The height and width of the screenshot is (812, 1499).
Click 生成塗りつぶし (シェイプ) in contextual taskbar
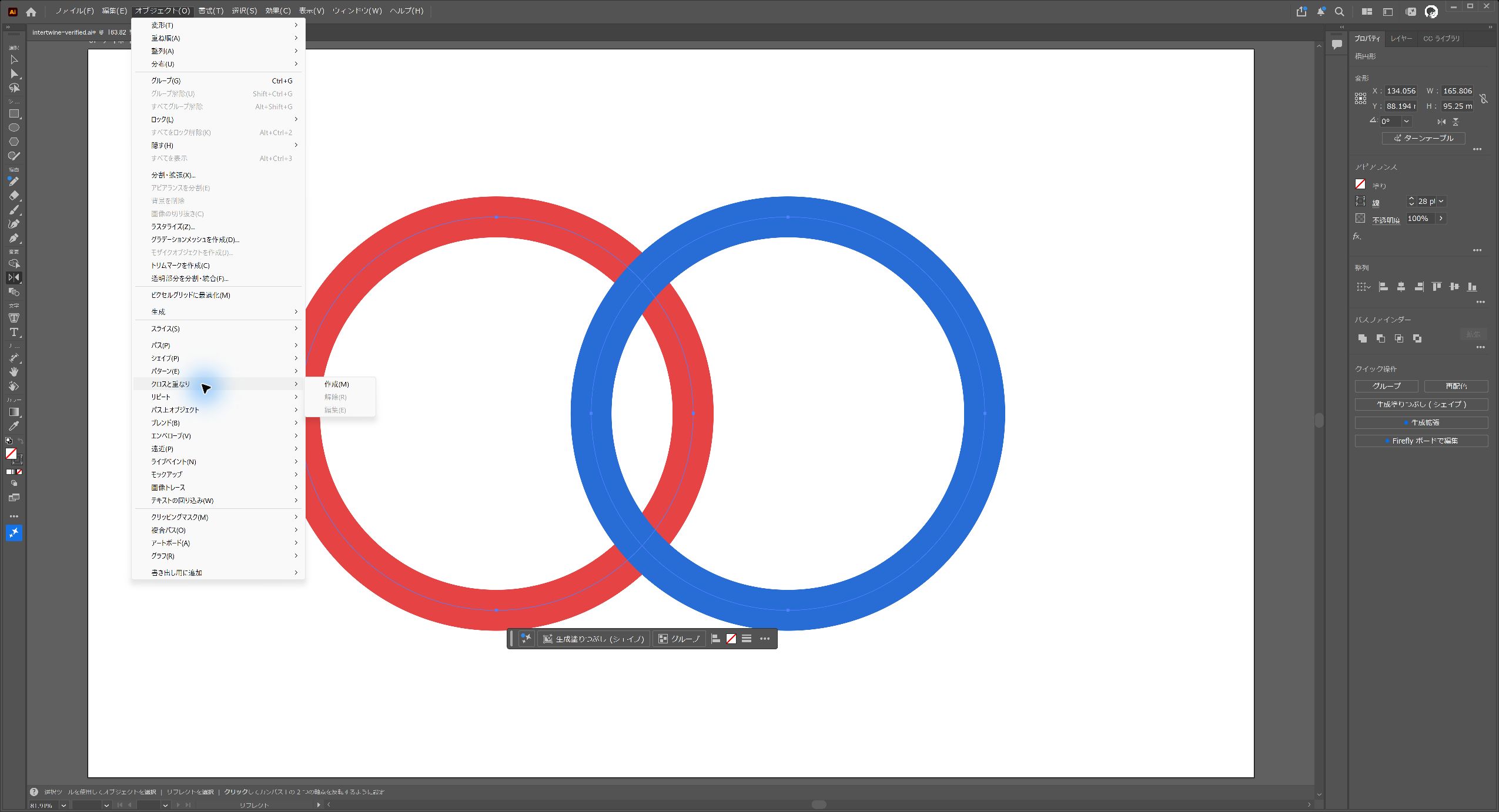coord(594,639)
